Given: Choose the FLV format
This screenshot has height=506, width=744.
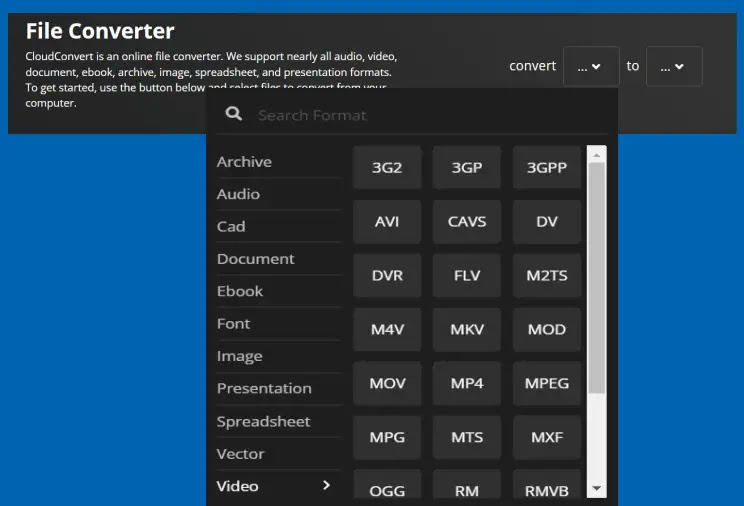Looking at the screenshot, I should (x=467, y=275).
